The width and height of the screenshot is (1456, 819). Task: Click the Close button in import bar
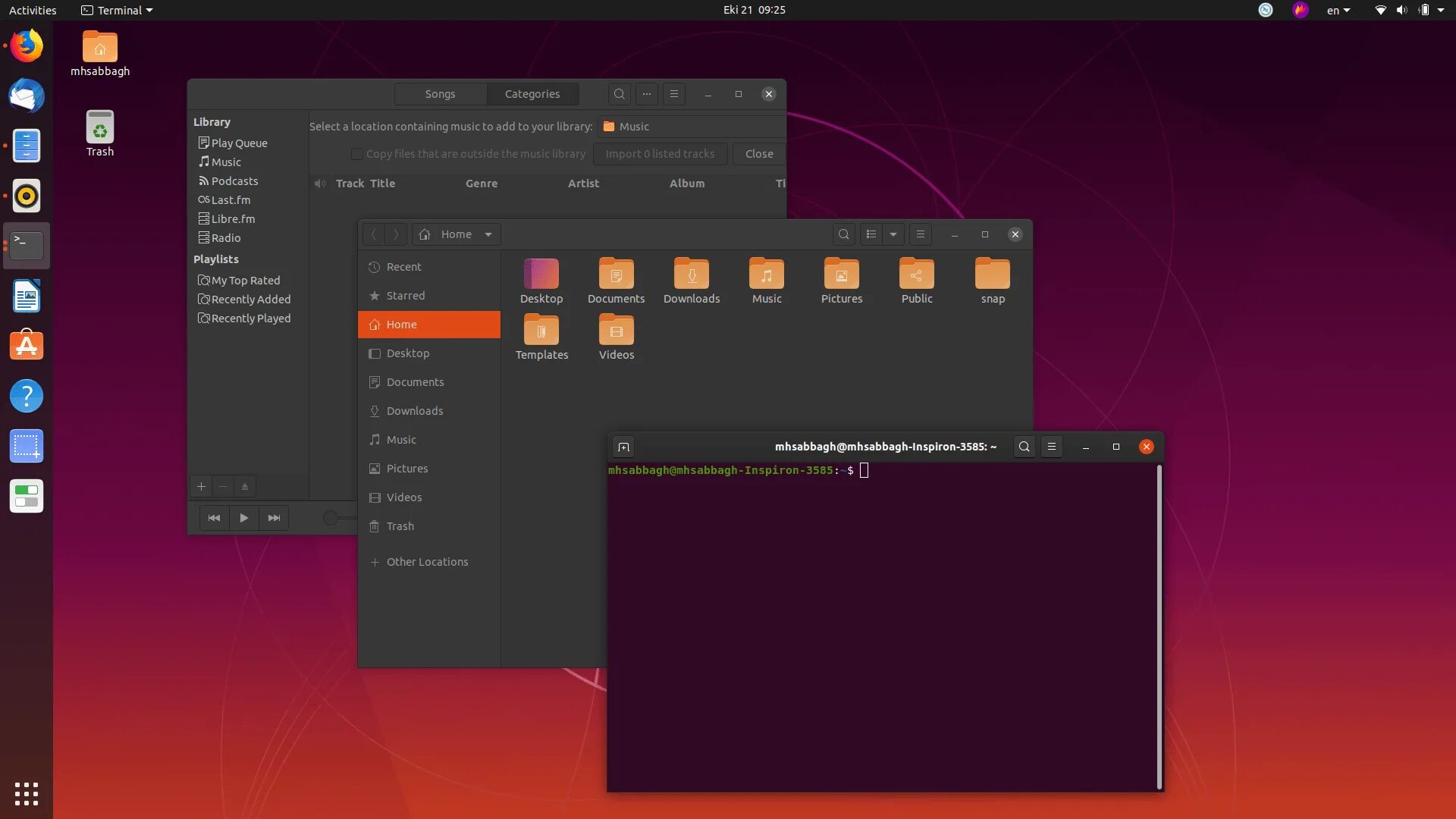(x=758, y=154)
